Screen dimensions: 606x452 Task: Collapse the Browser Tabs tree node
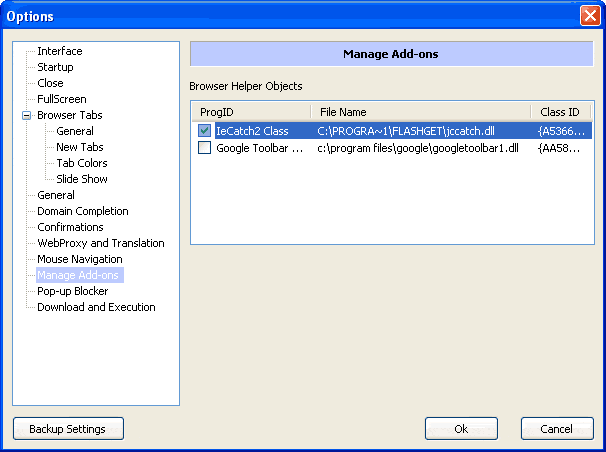click(x=26, y=115)
